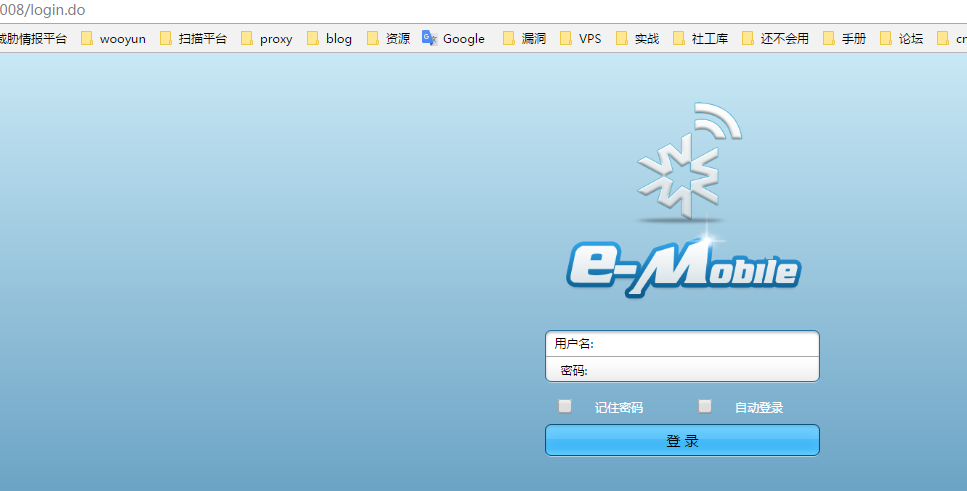Click the e-Mobile text logo
This screenshot has height=491, width=967.
tap(683, 268)
